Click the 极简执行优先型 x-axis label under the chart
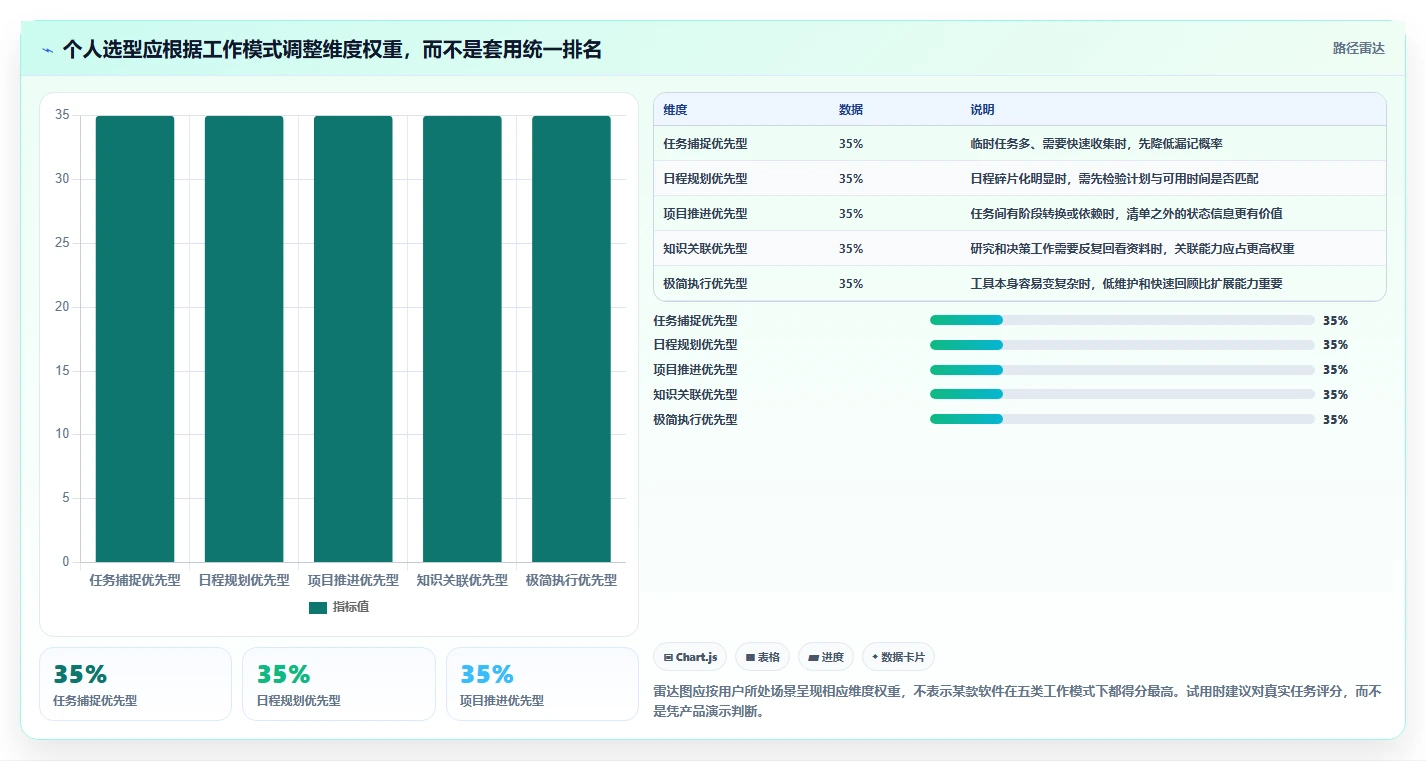The width and height of the screenshot is (1426, 761). click(571, 580)
